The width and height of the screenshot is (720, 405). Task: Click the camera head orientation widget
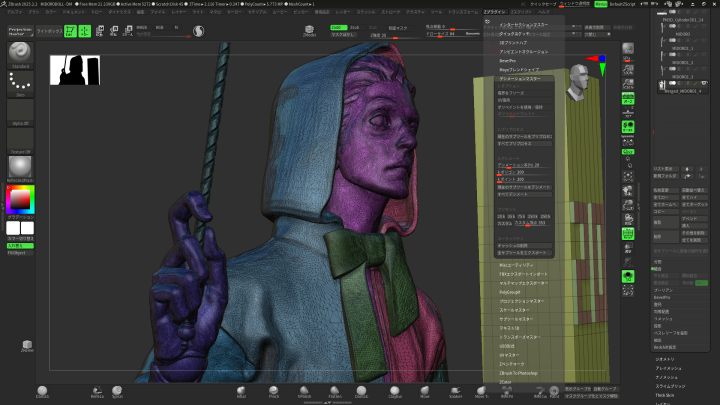(x=579, y=83)
